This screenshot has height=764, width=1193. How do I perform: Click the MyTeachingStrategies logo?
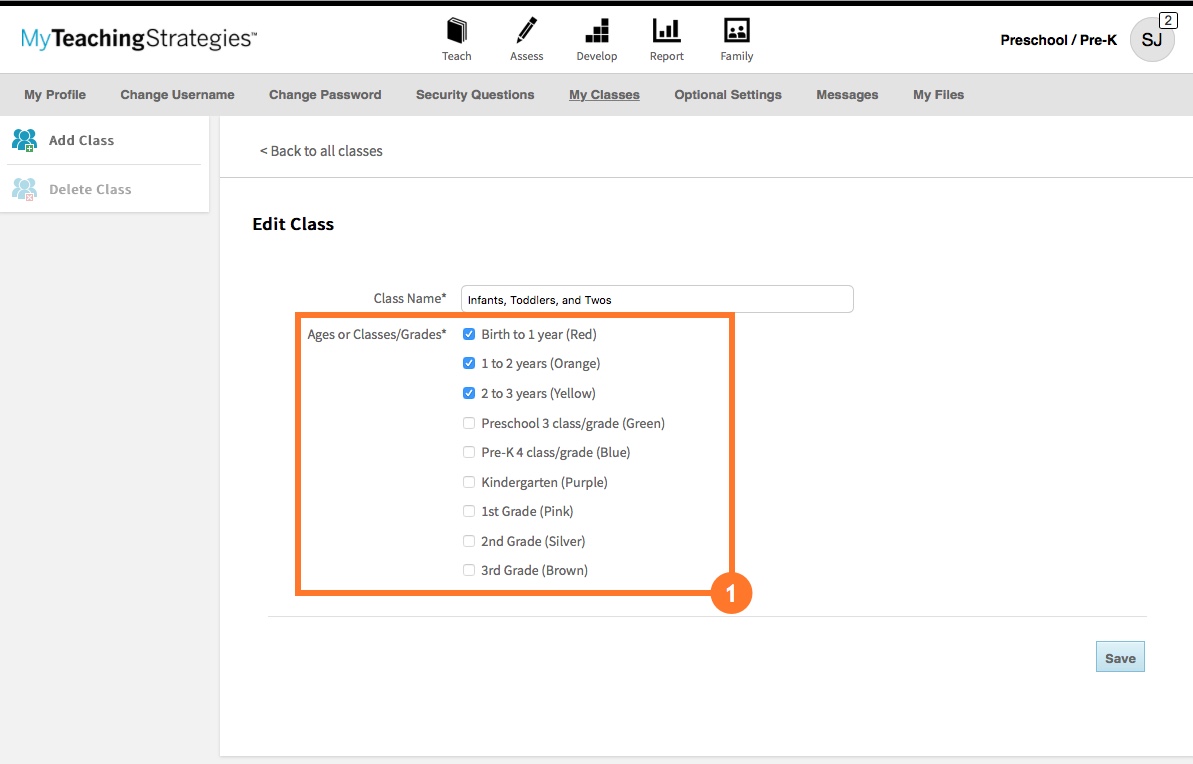tap(139, 40)
